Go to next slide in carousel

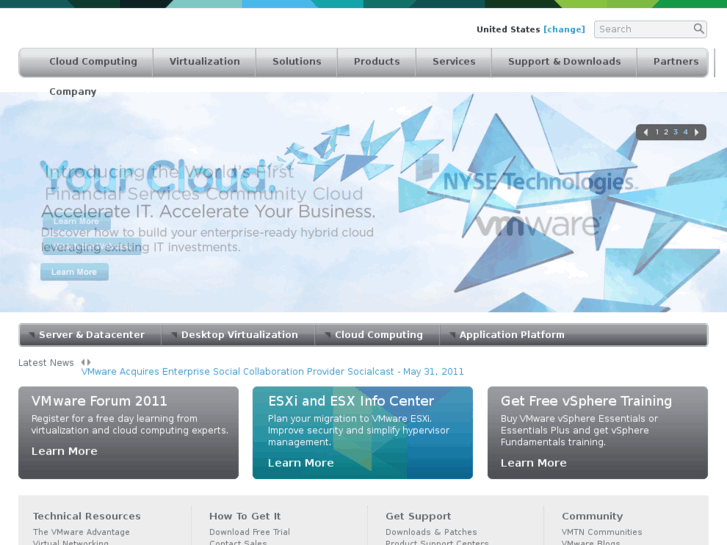(696, 132)
